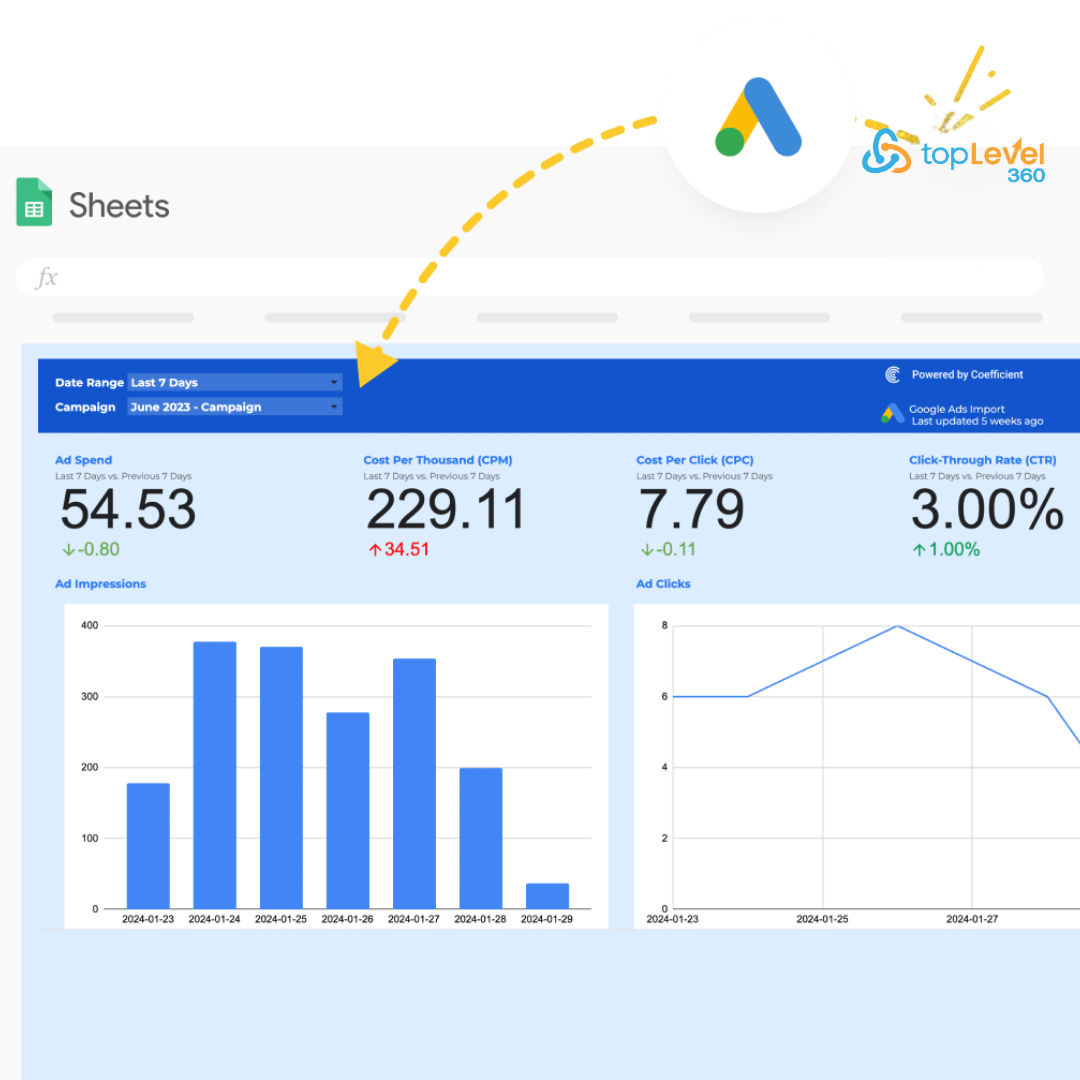Expand the Last 7 Days selection arrow
This screenshot has height=1080, width=1080.
pos(333,382)
